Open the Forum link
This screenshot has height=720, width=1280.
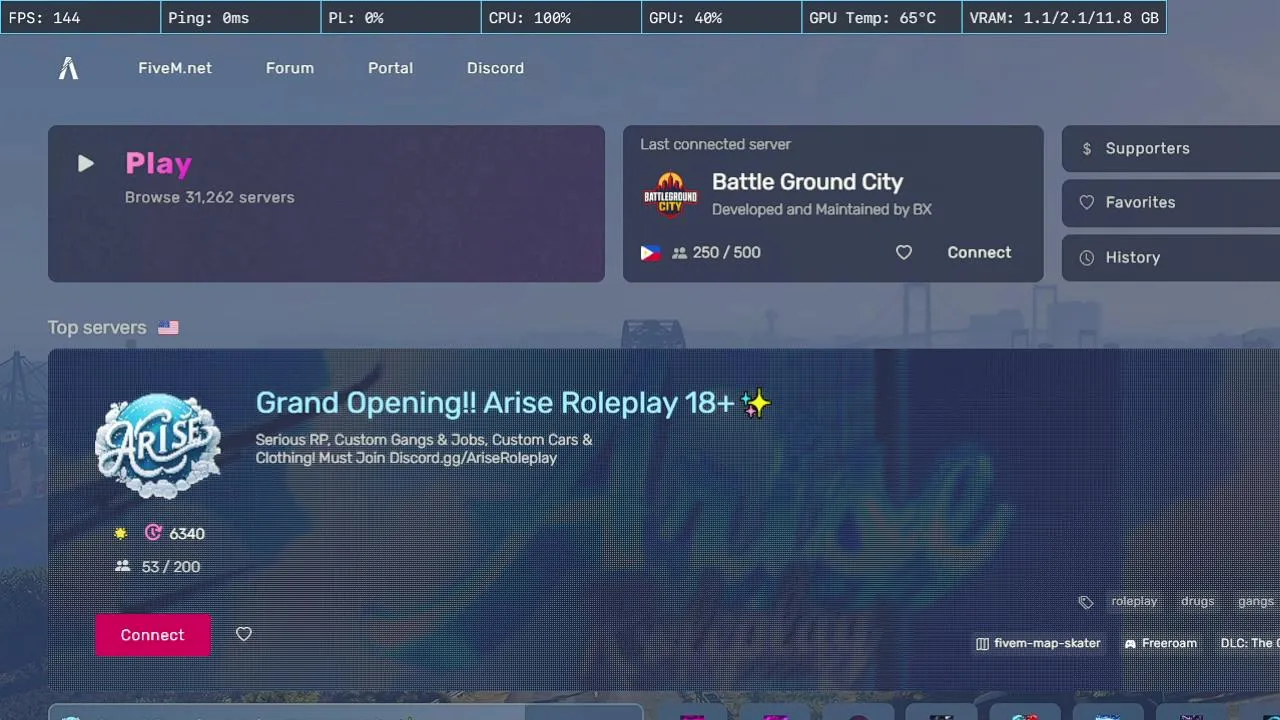[x=290, y=68]
